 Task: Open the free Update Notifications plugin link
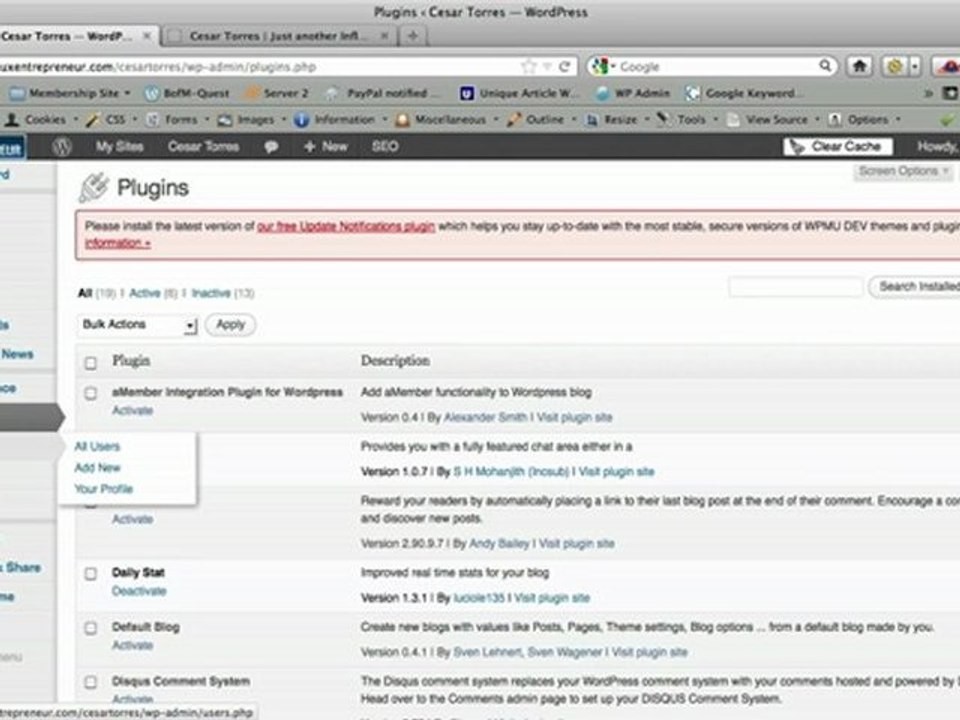pos(346,227)
